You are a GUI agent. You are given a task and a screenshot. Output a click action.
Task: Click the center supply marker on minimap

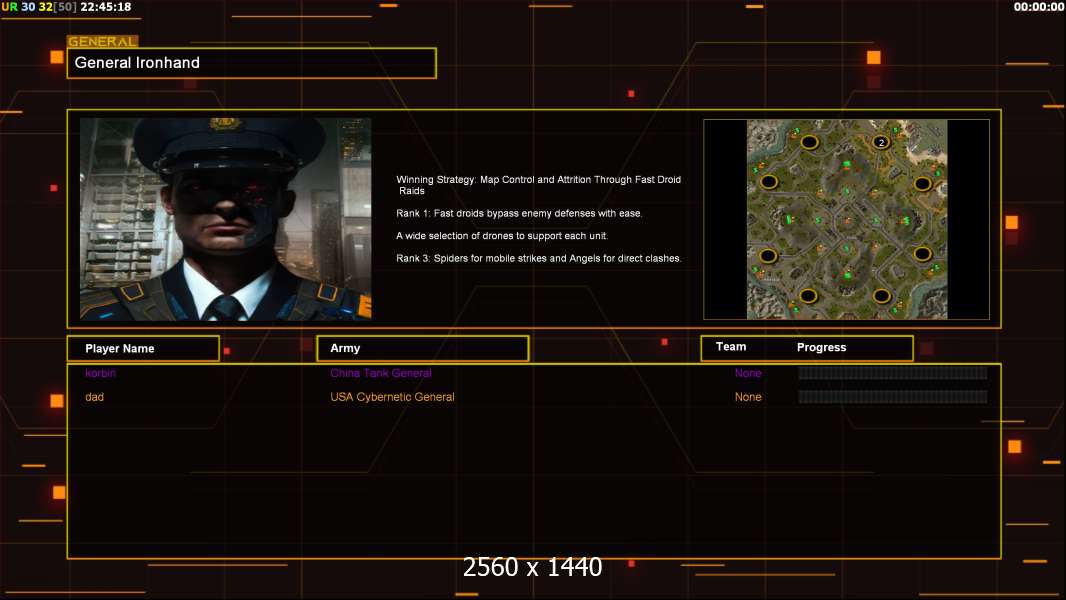pyautogui.click(x=847, y=221)
